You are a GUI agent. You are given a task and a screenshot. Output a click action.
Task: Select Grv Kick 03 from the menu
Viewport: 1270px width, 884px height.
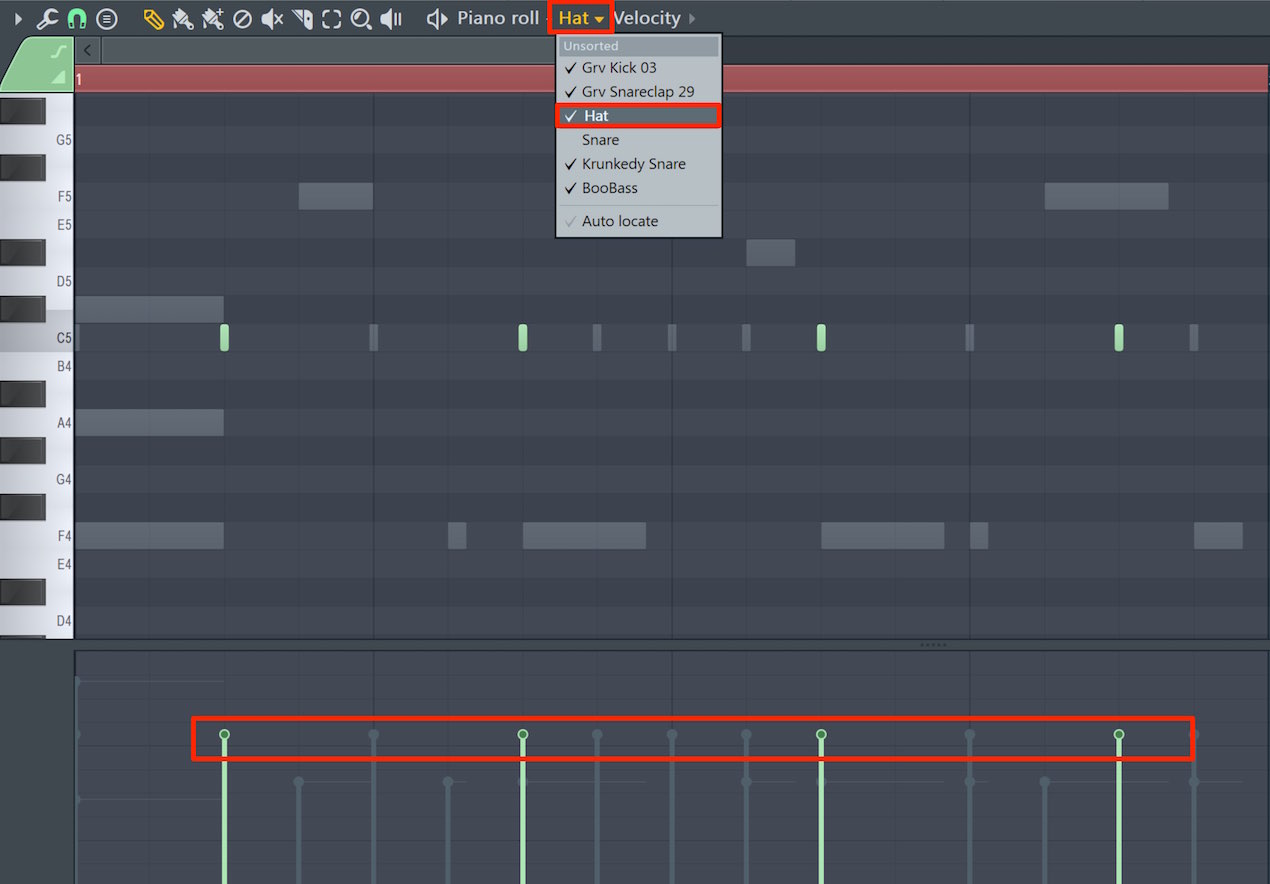coord(638,68)
